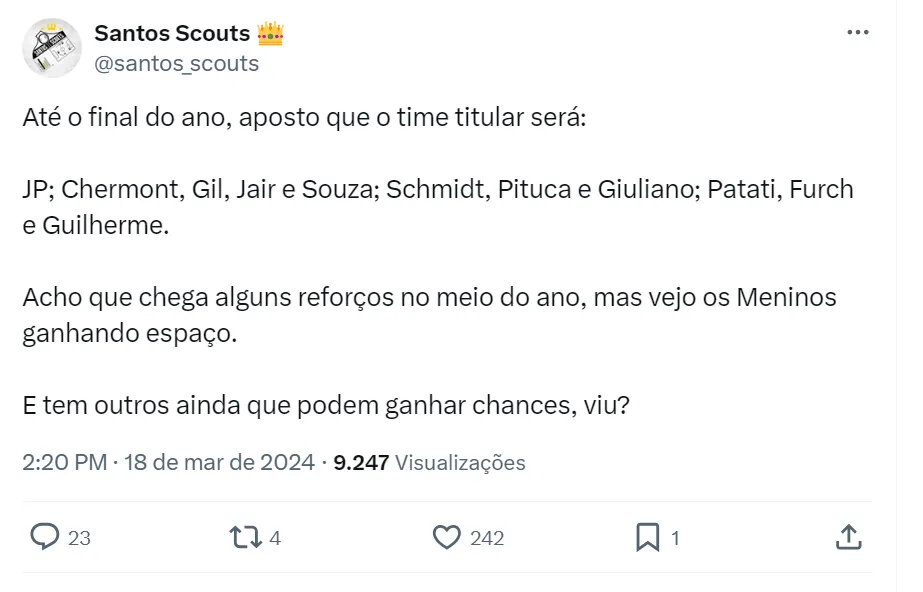Click the bookmark count 1
The image size is (923, 592).
675,538
